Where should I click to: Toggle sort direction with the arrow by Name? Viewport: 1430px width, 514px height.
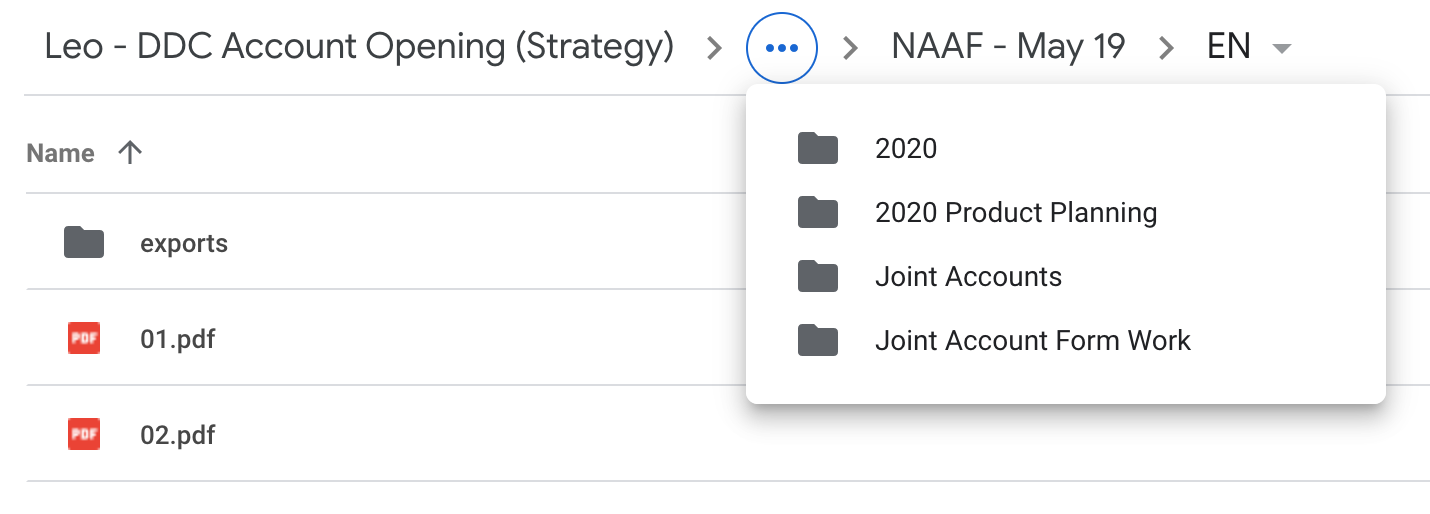[130, 153]
